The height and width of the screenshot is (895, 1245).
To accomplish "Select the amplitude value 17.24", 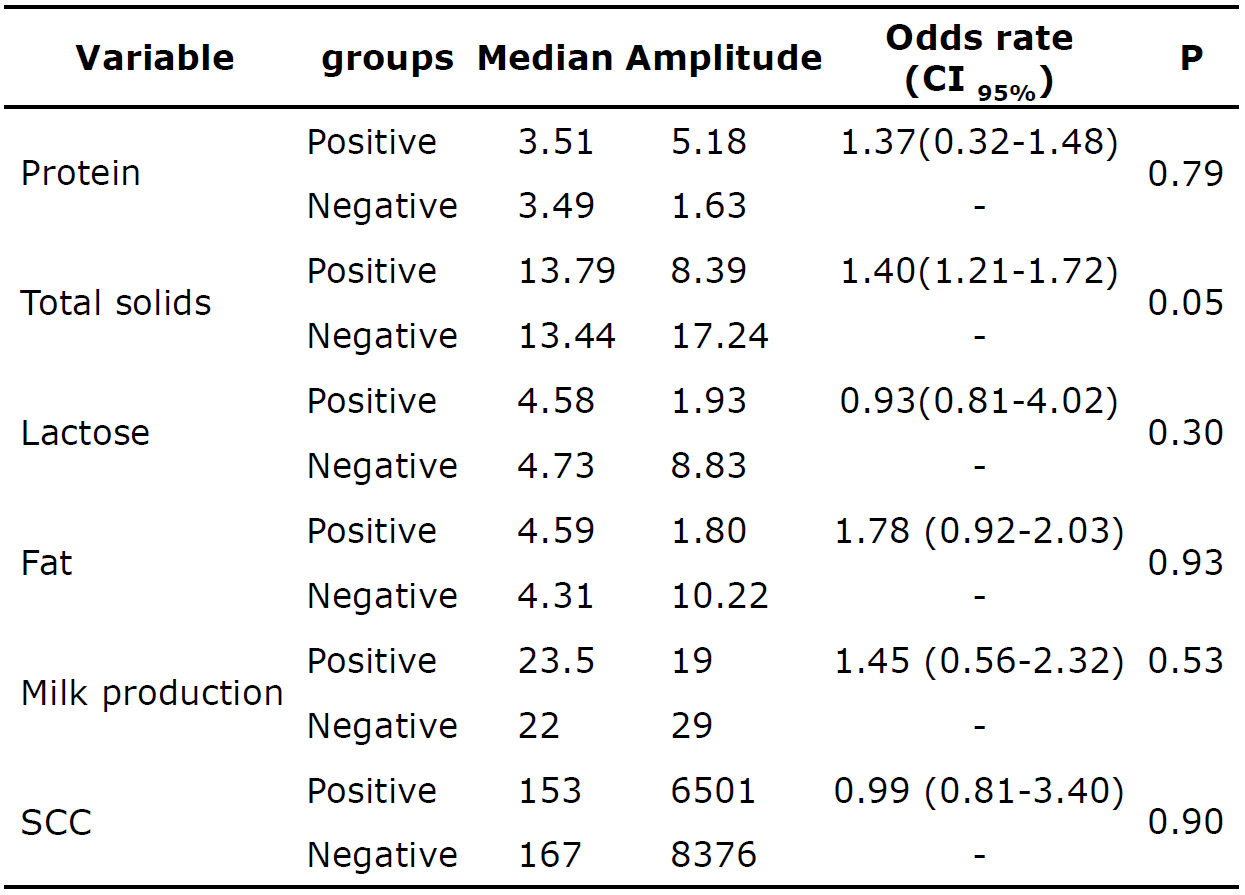I will click(x=719, y=336).
